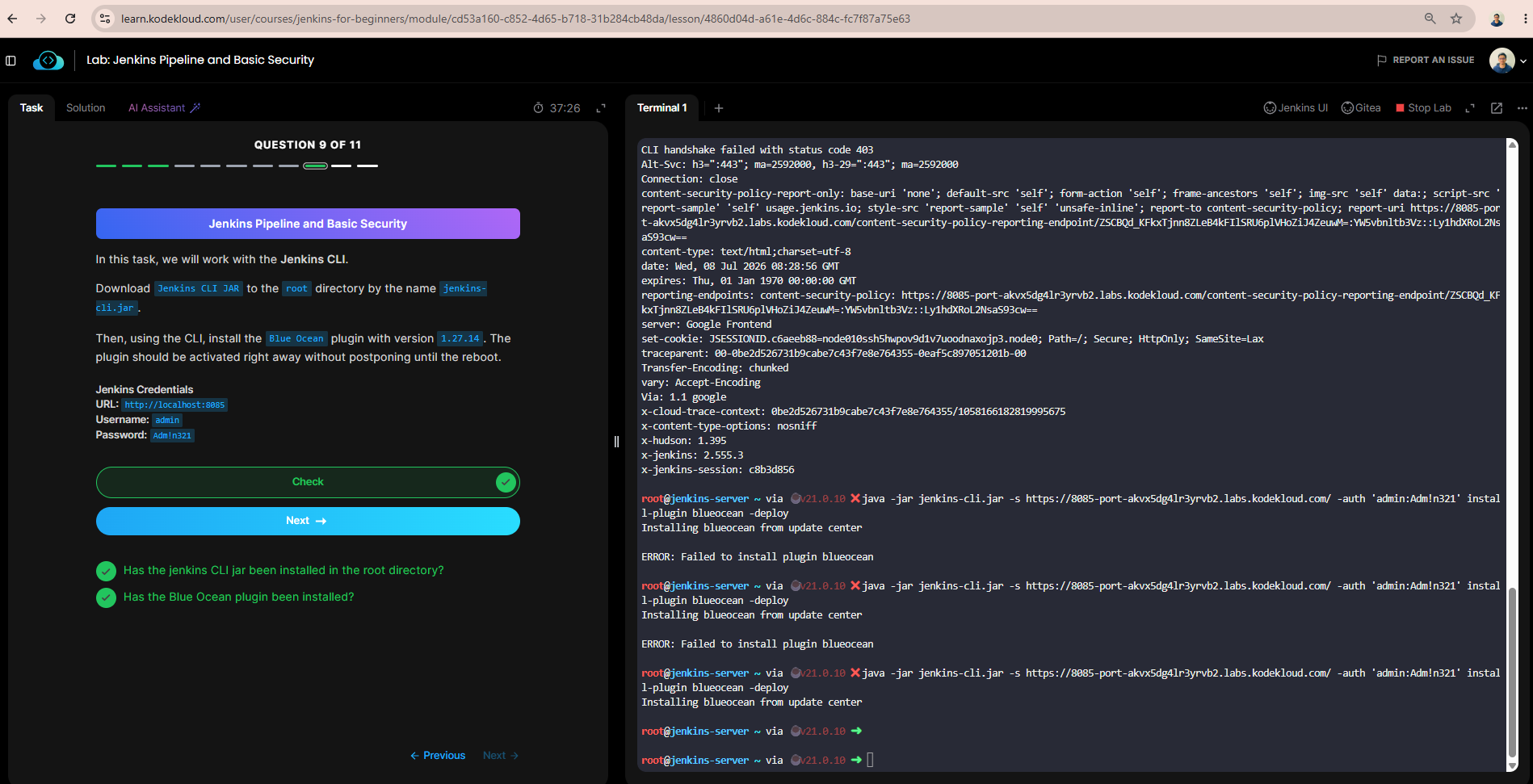Open the Gitea link
1533x784 pixels.
[1361, 108]
